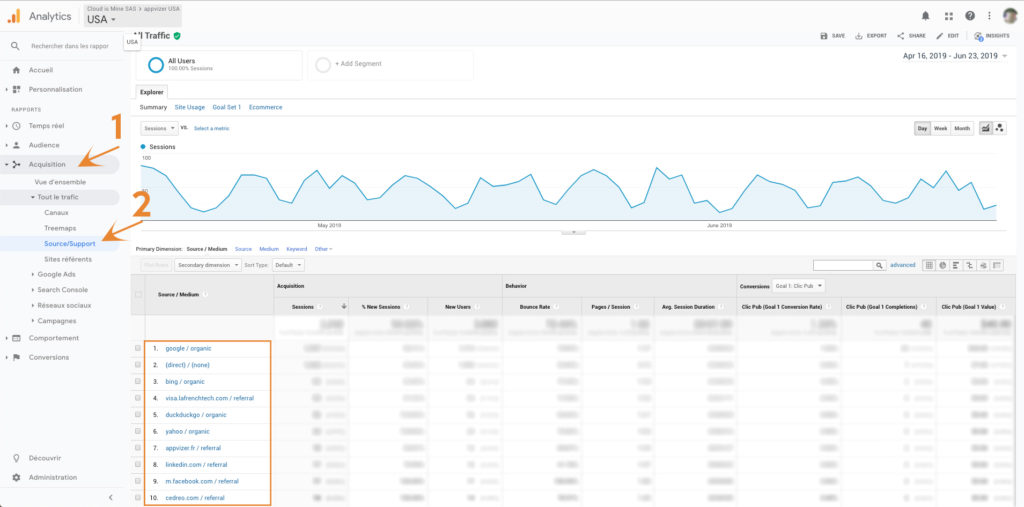The image size is (1024, 507).
Task: Expand the Réseaux sociaux tree item
Action: (x=33, y=305)
